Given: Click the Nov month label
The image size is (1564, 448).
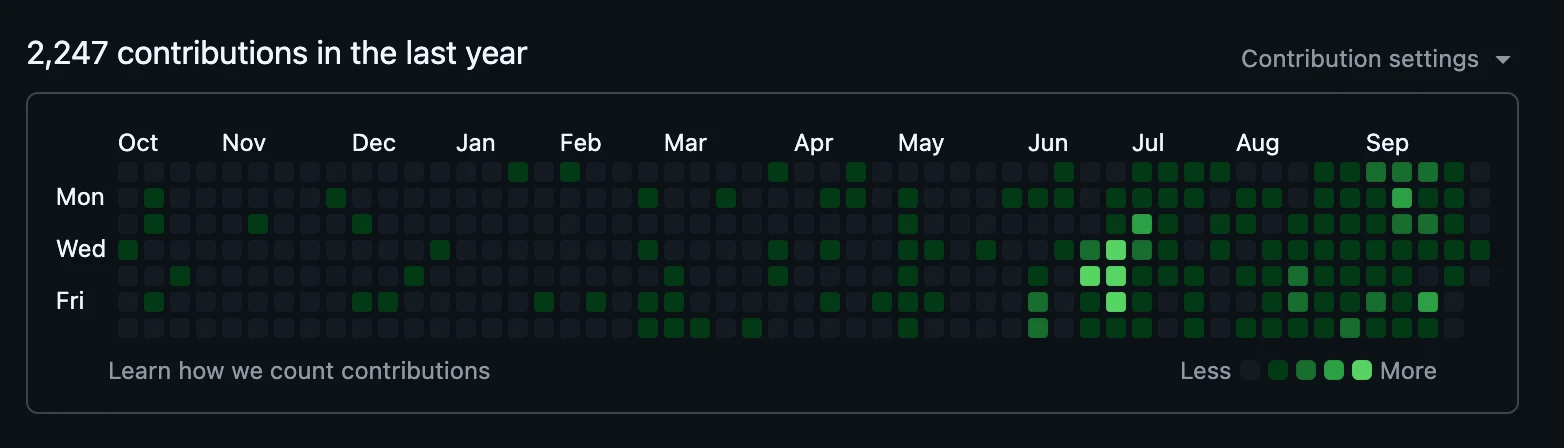Looking at the screenshot, I should [x=244, y=143].
